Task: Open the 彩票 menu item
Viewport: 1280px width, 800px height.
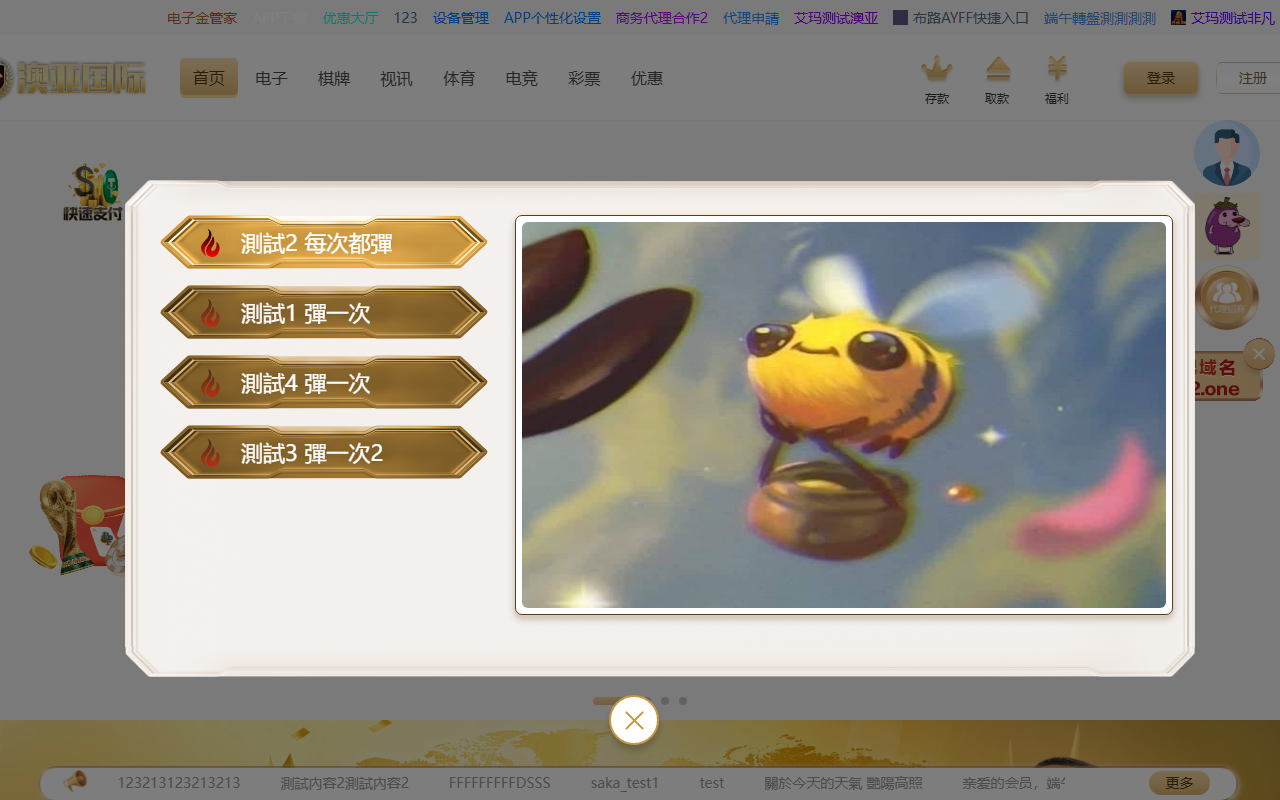Action: tap(584, 78)
